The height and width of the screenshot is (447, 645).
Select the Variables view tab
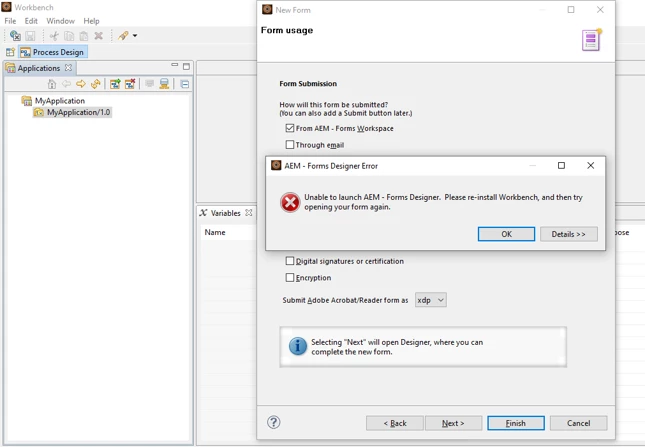coord(225,213)
